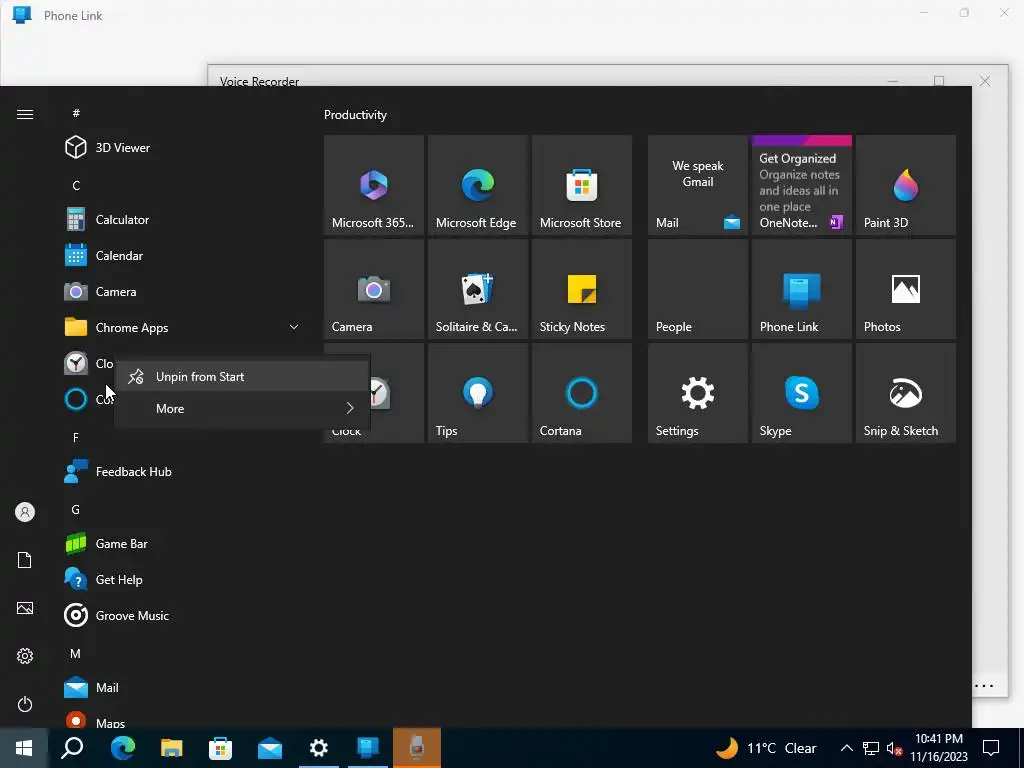Open the user account button in sidebar

[25, 512]
